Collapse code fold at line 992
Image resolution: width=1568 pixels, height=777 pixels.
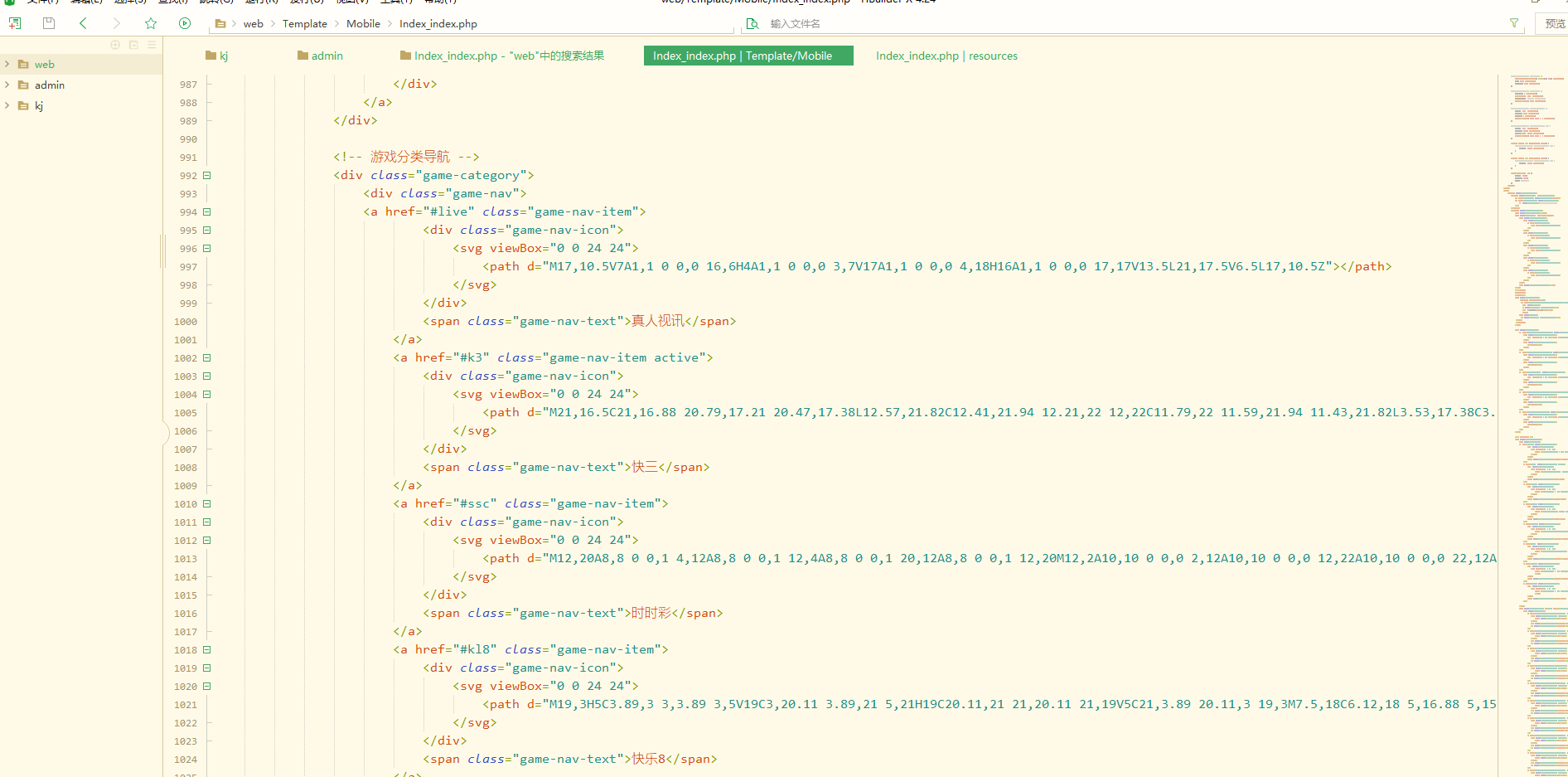(207, 176)
